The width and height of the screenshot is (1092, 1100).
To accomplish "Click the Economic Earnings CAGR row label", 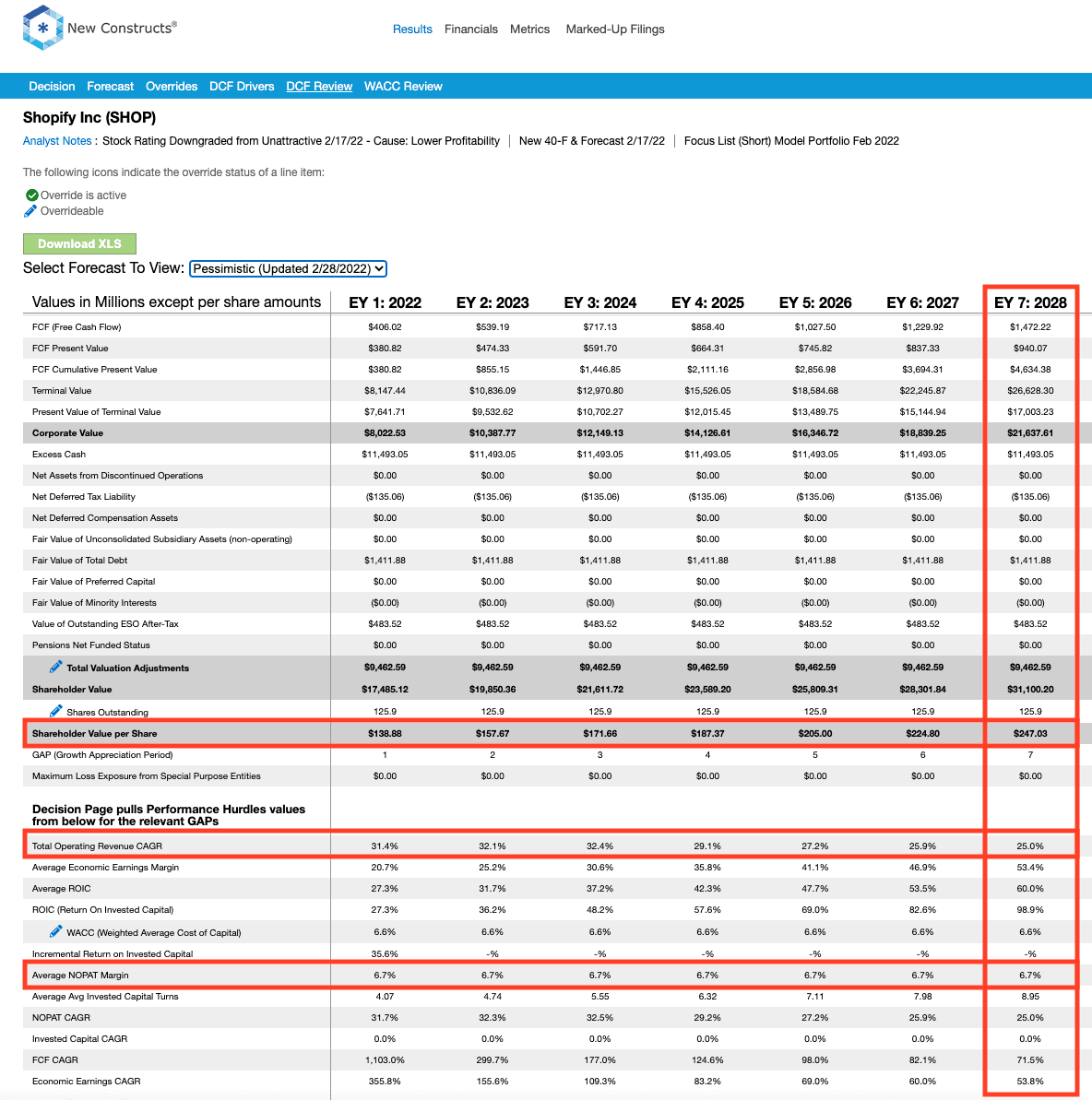I will coord(87,1081).
